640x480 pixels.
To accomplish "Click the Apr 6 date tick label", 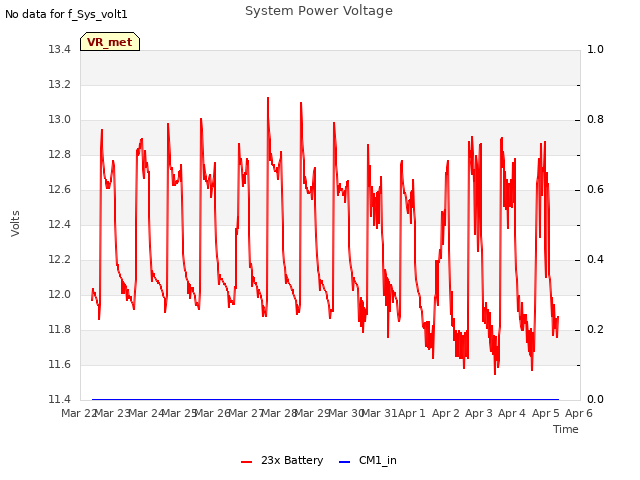I will tap(579, 413).
